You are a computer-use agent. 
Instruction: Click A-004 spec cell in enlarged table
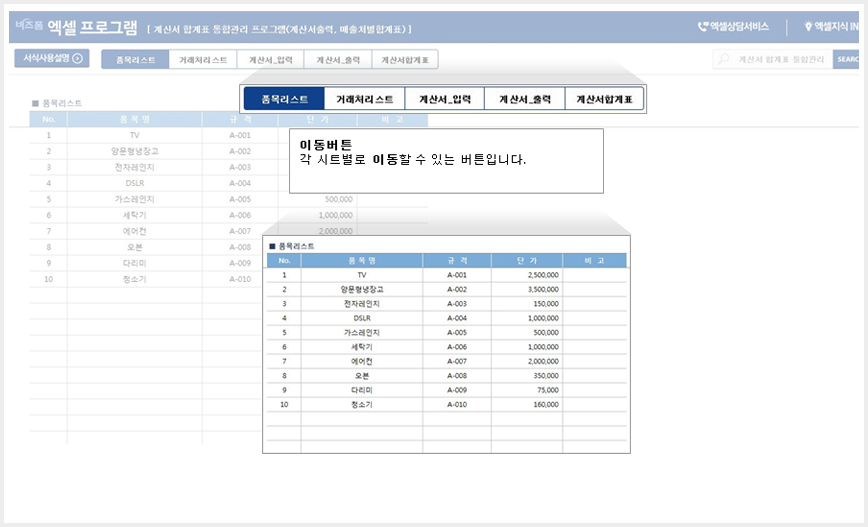(457, 318)
